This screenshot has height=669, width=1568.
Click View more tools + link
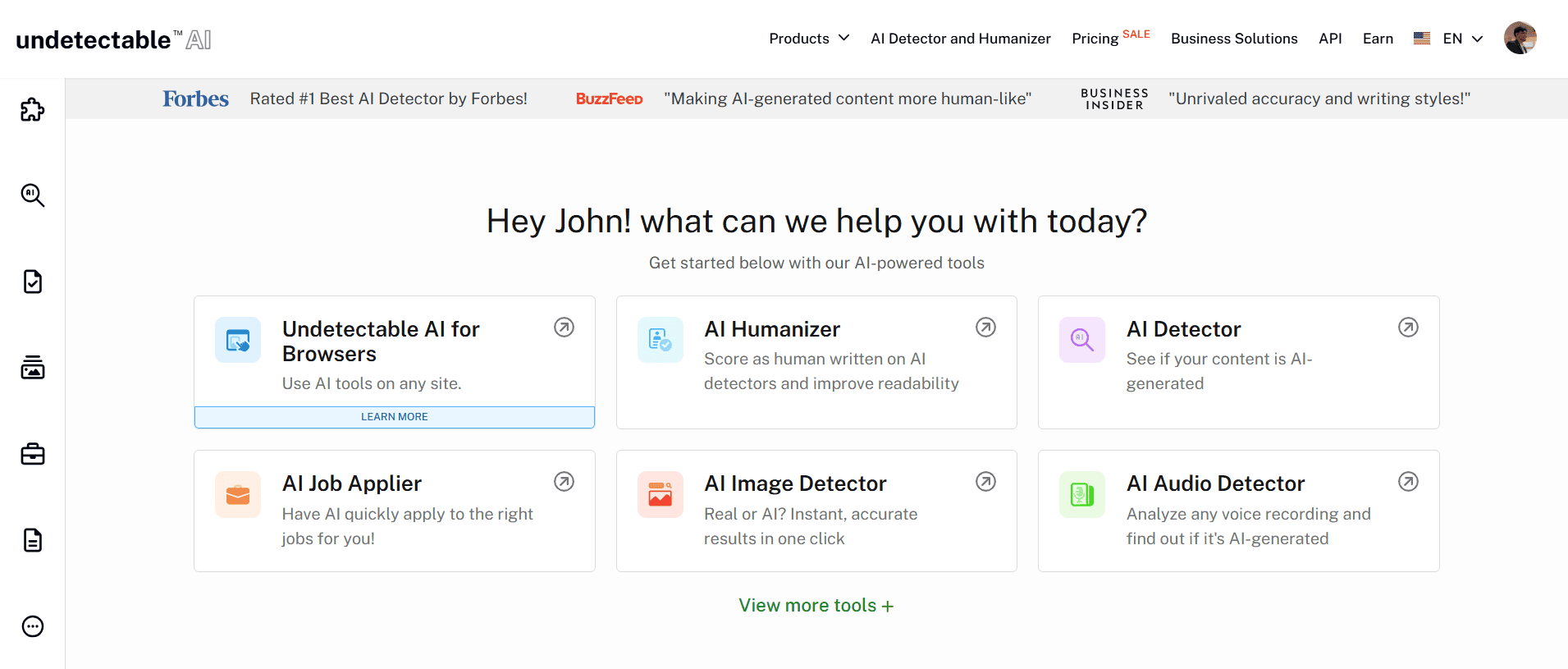pos(816,605)
